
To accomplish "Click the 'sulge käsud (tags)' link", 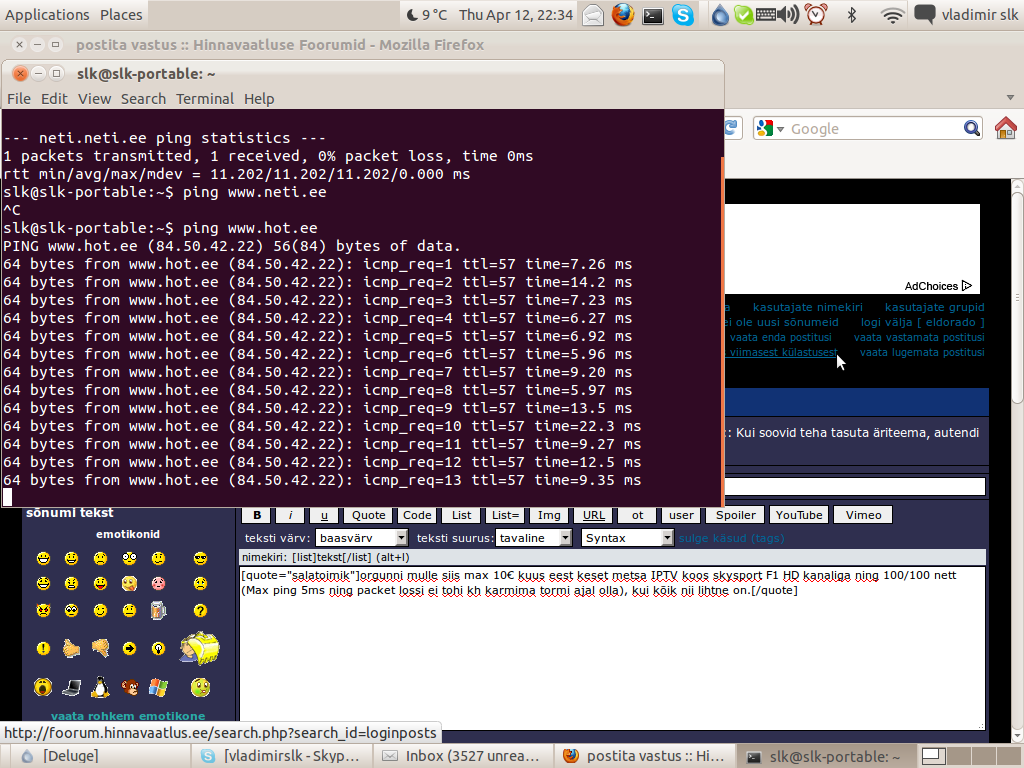I will point(731,538).
